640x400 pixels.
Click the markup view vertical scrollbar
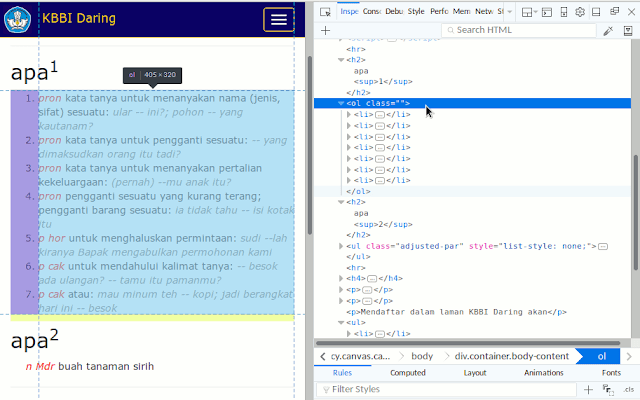click(x=636, y=212)
